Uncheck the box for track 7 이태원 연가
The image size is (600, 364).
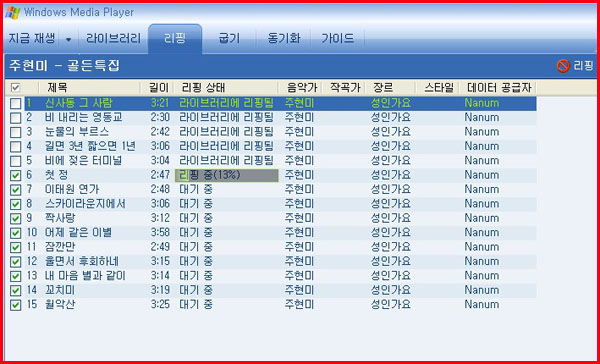click(15, 189)
